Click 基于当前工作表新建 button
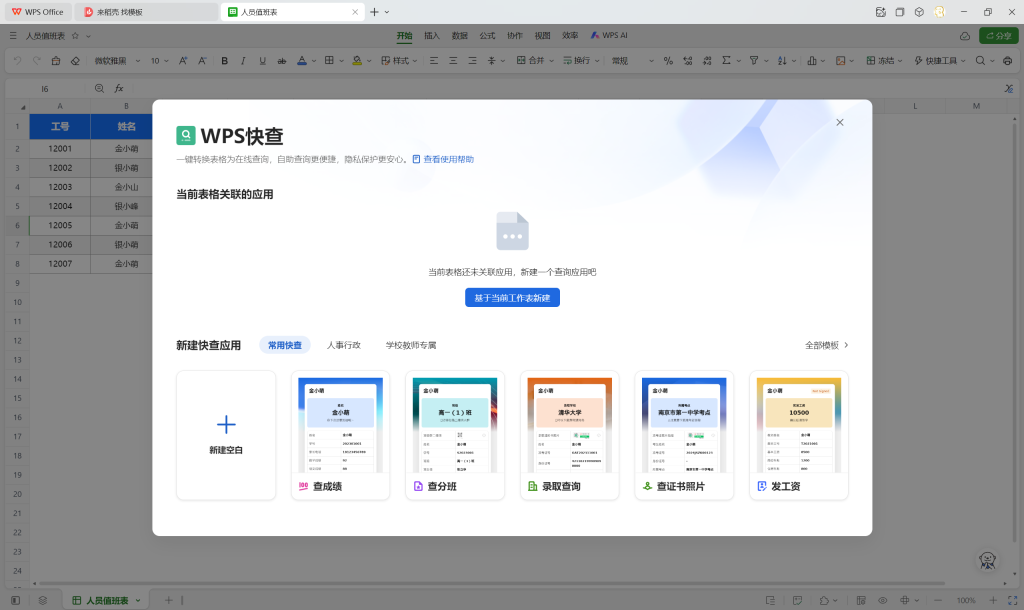The image size is (1024, 610). 512,298
